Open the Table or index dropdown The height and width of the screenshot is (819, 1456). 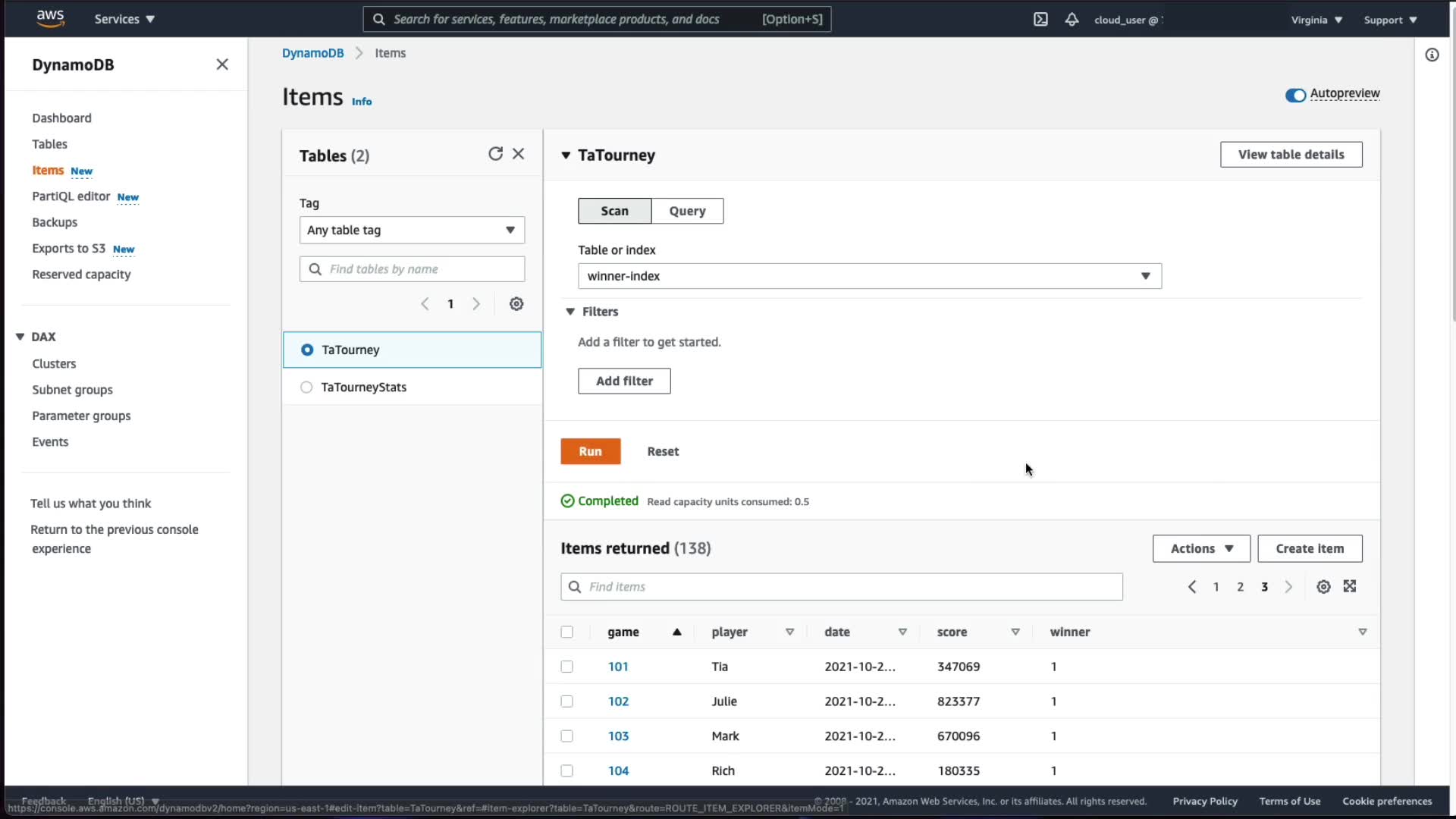pyautogui.click(x=869, y=276)
